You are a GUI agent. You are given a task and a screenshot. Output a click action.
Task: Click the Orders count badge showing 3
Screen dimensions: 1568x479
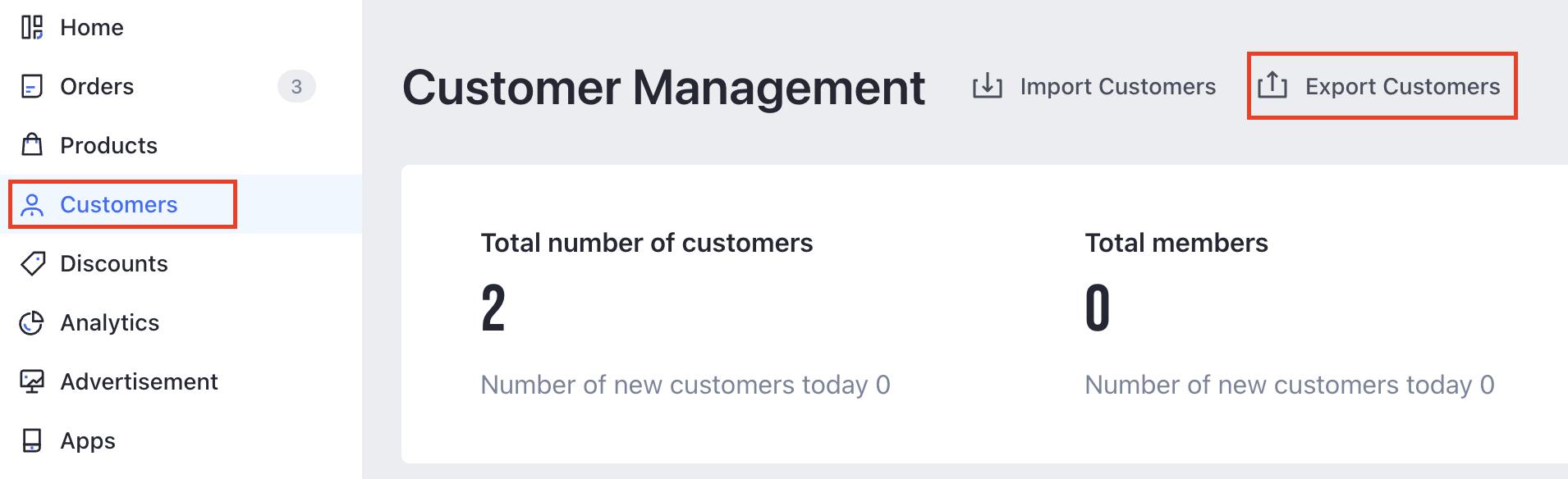[296, 86]
